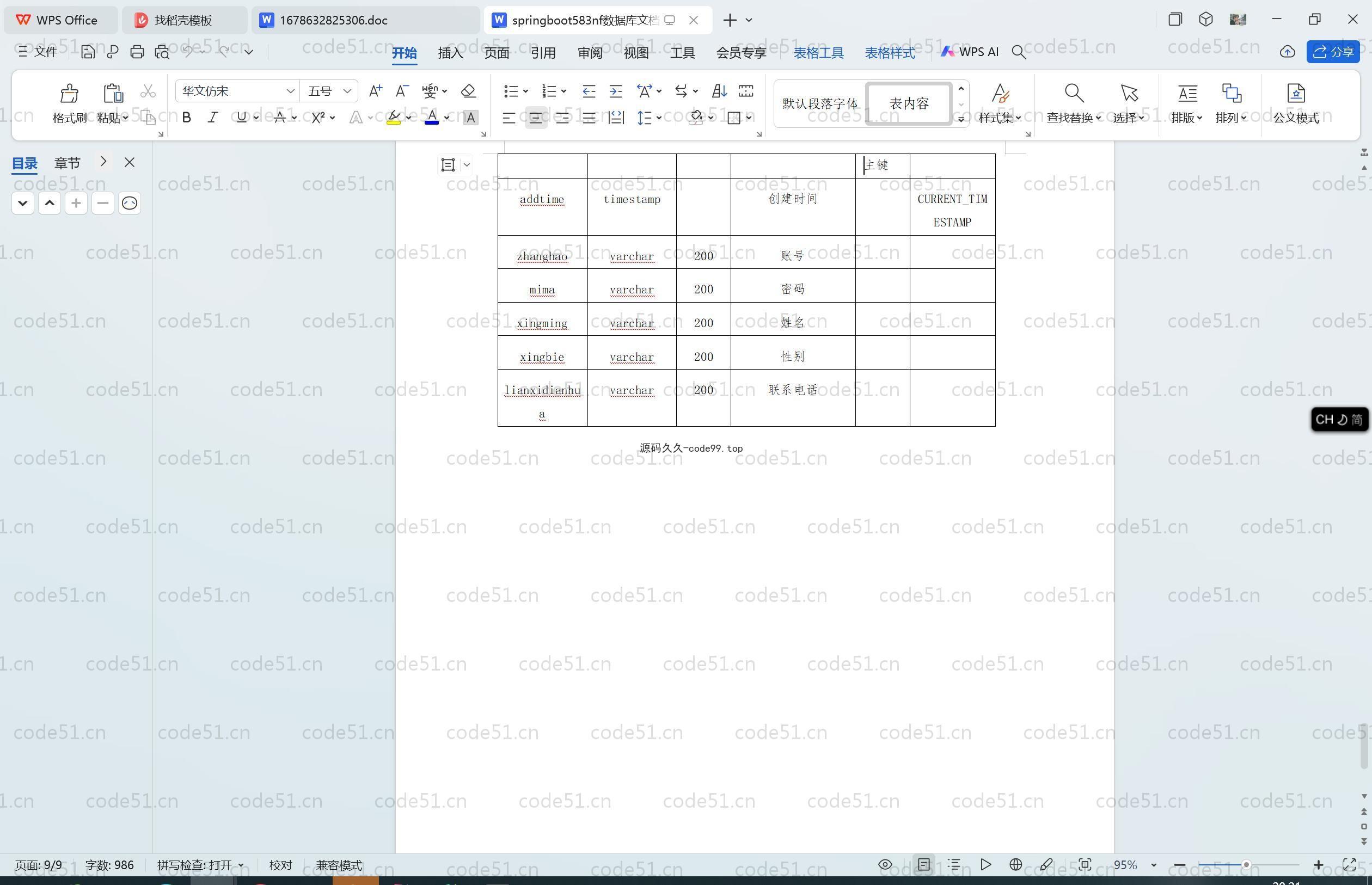Image resolution: width=1372 pixels, height=885 pixels.
Task: Click the Undo arrow icon
Action: click(188, 51)
